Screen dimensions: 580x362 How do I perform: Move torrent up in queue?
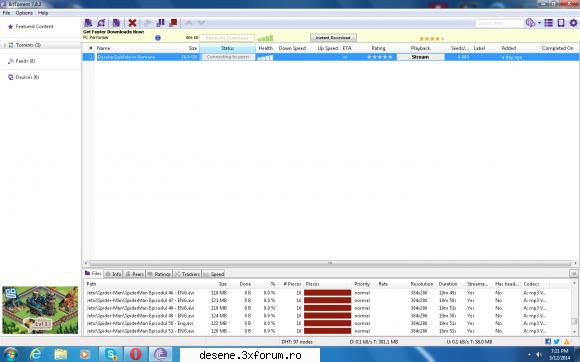189,23
